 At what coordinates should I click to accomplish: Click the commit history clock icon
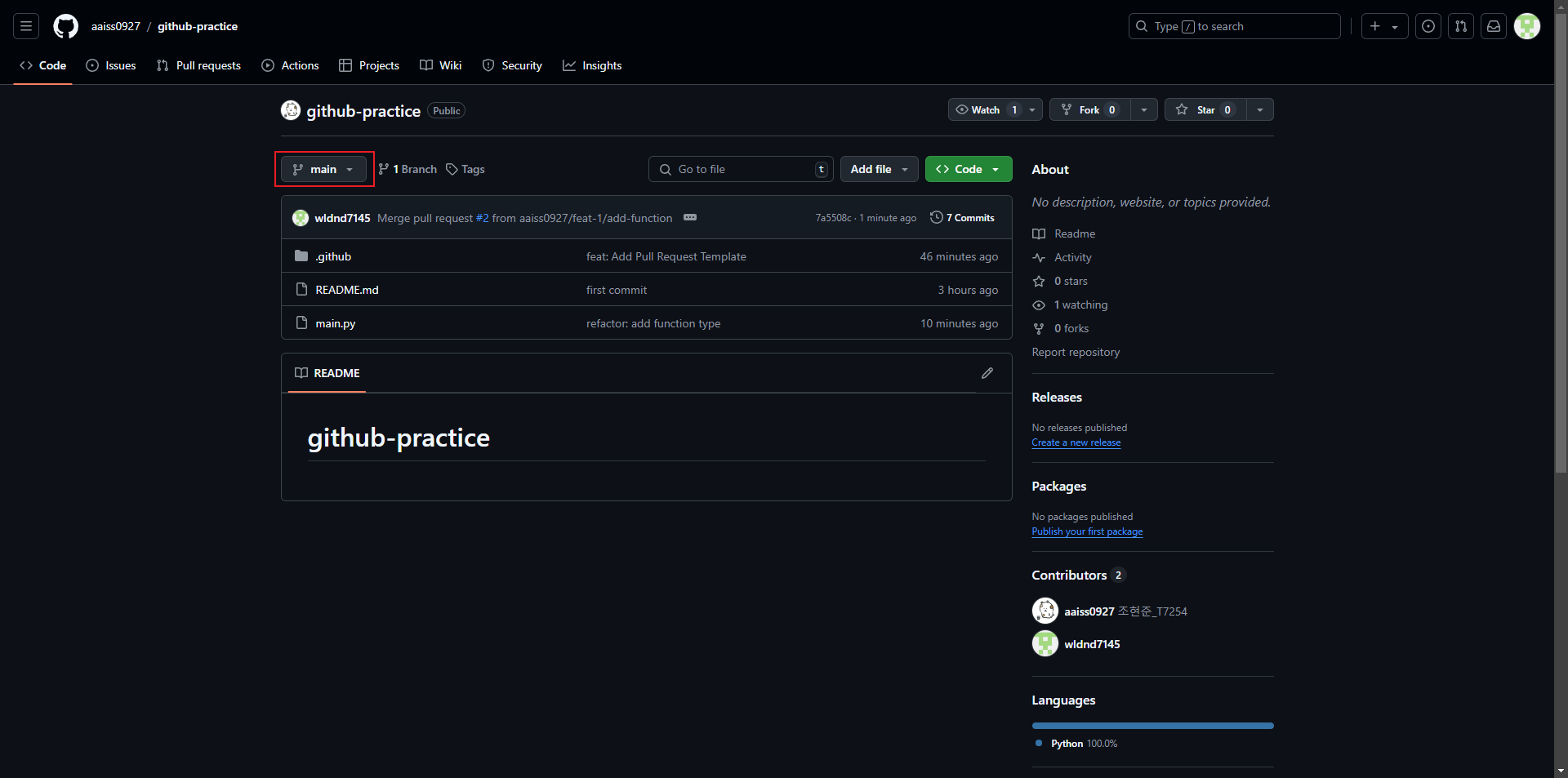(x=937, y=217)
